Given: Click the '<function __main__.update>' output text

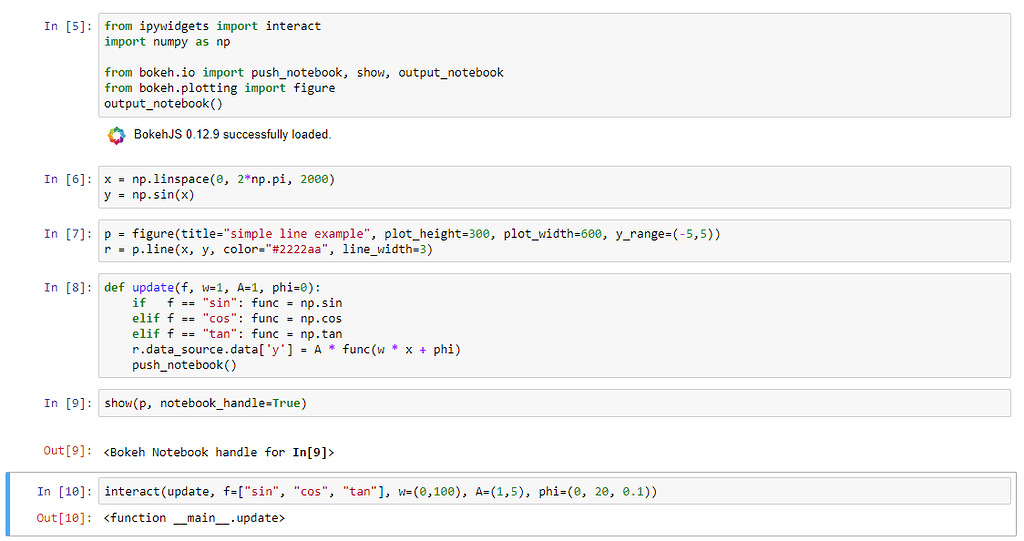Looking at the screenshot, I should click(x=193, y=518).
